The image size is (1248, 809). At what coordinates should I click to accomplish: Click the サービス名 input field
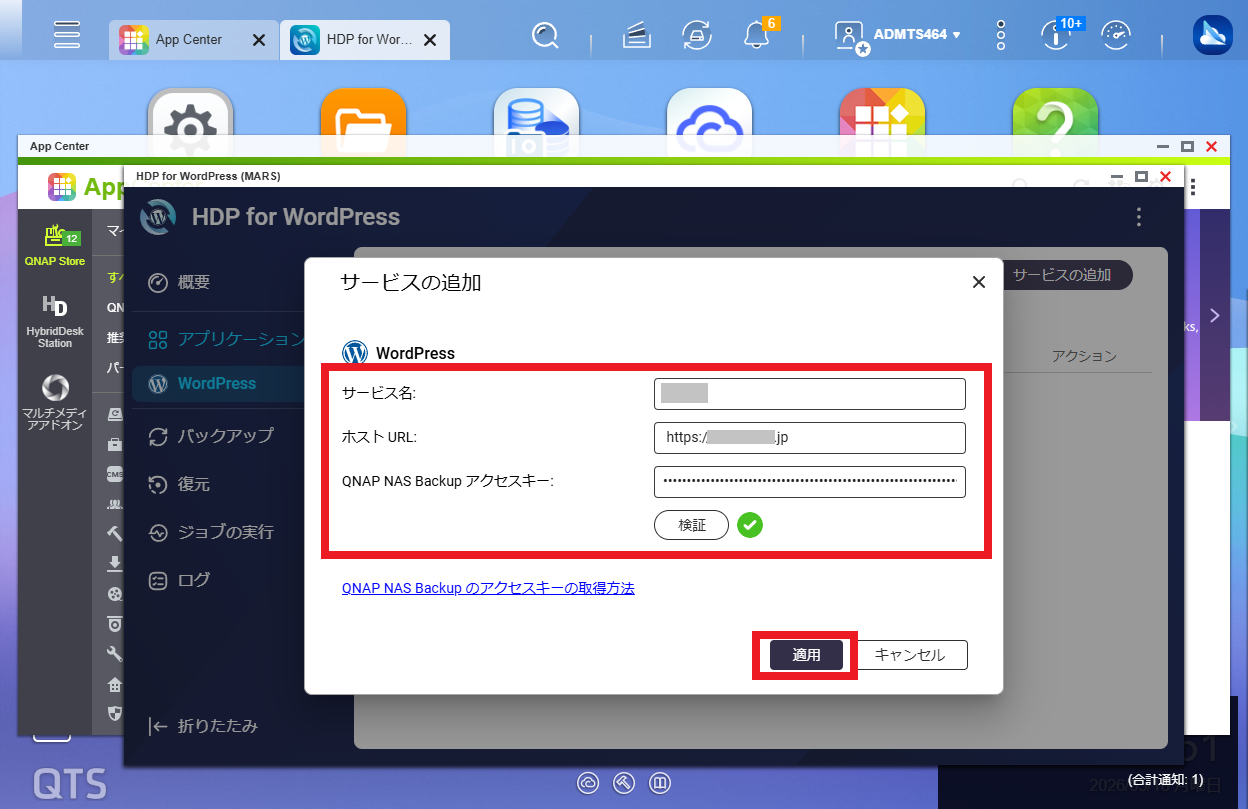[x=810, y=393]
